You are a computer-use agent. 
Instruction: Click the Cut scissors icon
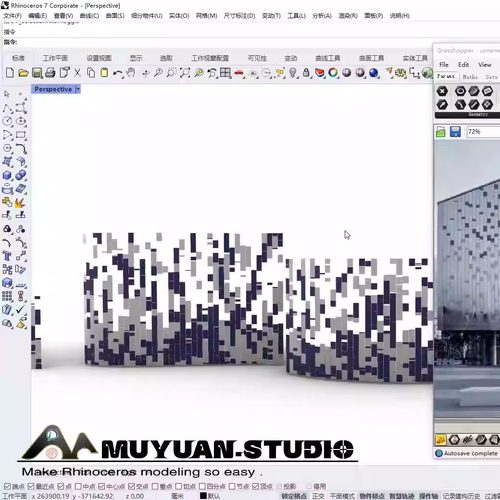(77, 73)
